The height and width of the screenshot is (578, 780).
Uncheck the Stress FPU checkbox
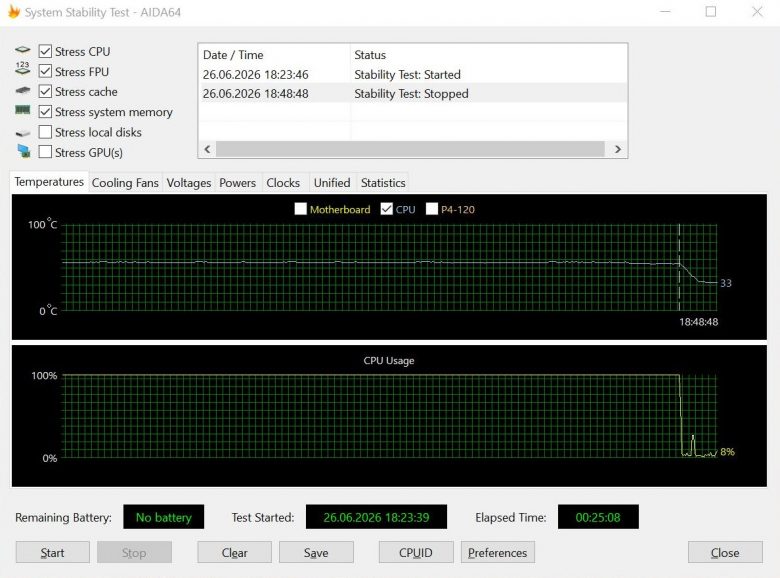45,71
